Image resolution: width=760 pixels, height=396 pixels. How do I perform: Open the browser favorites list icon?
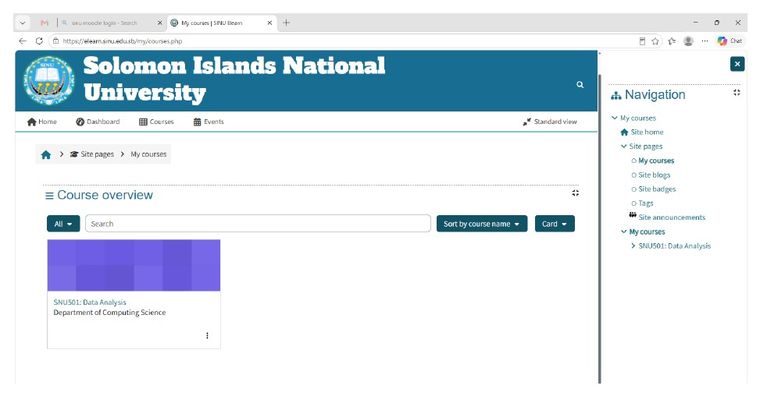pyautogui.click(x=672, y=41)
